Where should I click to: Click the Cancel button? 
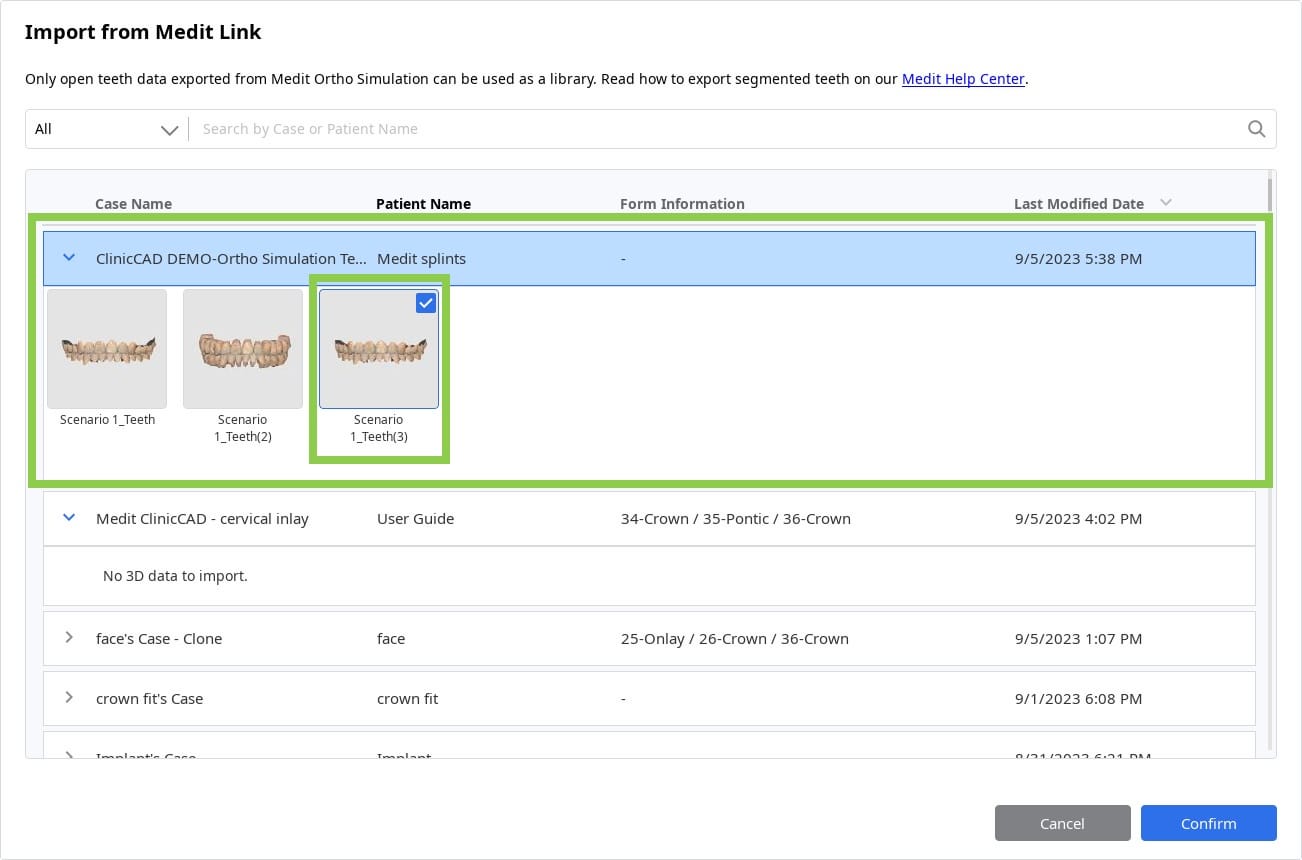point(1062,823)
